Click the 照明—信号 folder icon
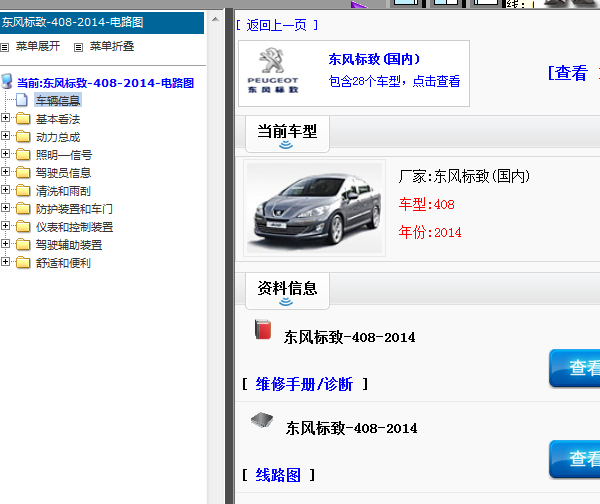This screenshot has width=600, height=504. 23,155
